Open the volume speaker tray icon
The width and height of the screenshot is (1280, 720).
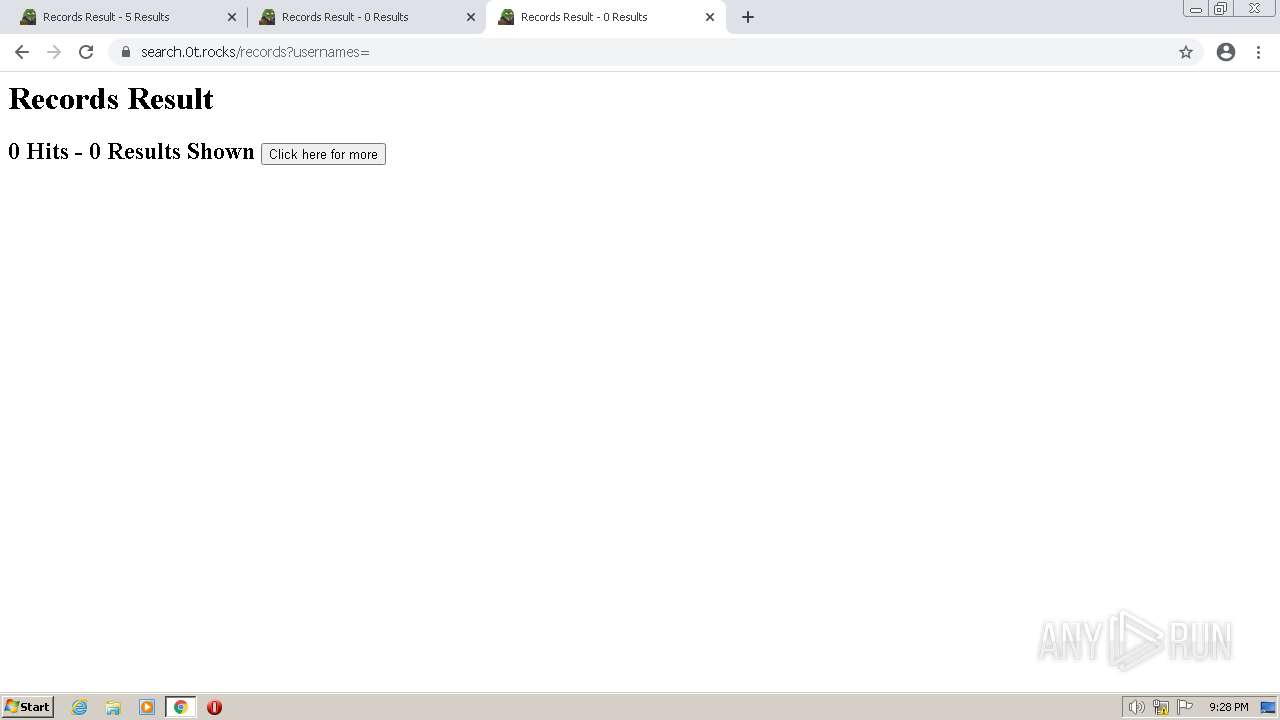point(1136,707)
